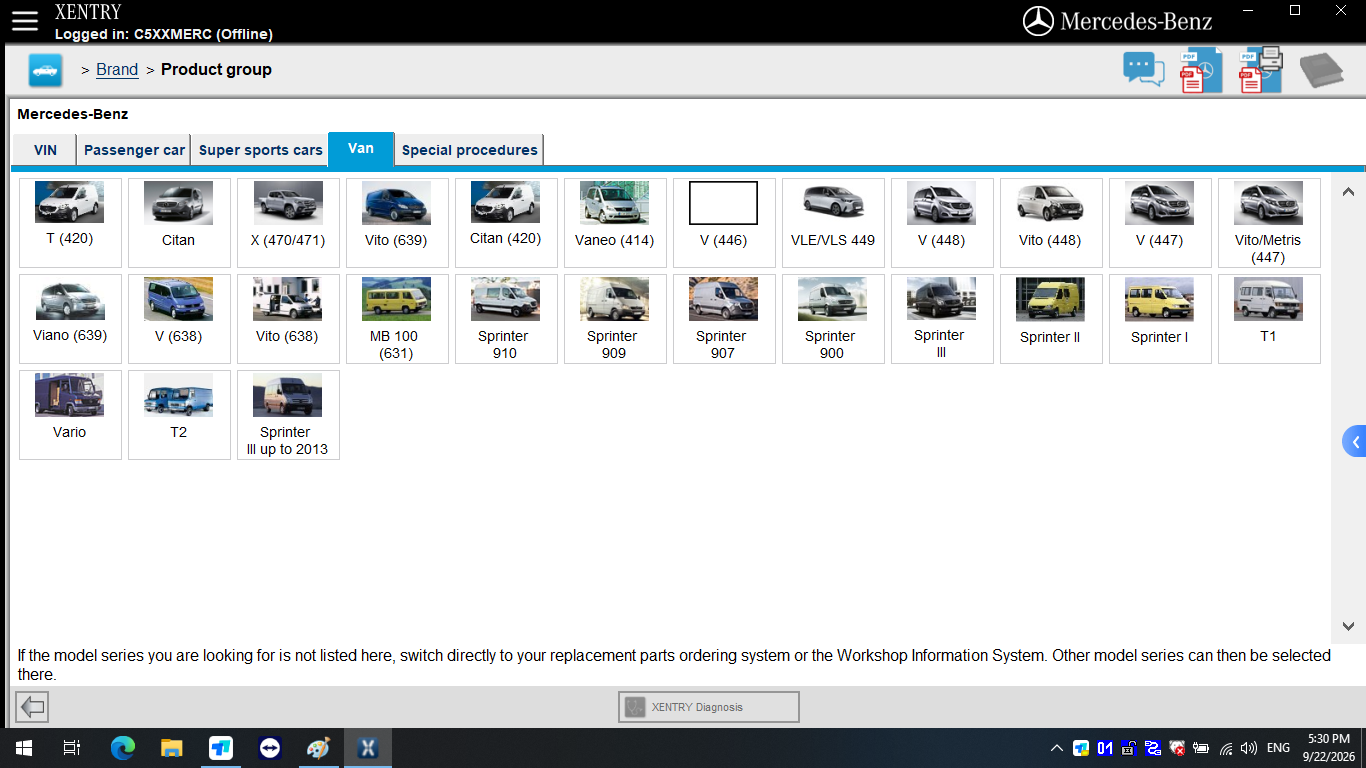Click the XENTRY app icon on taskbar

pos(367,748)
